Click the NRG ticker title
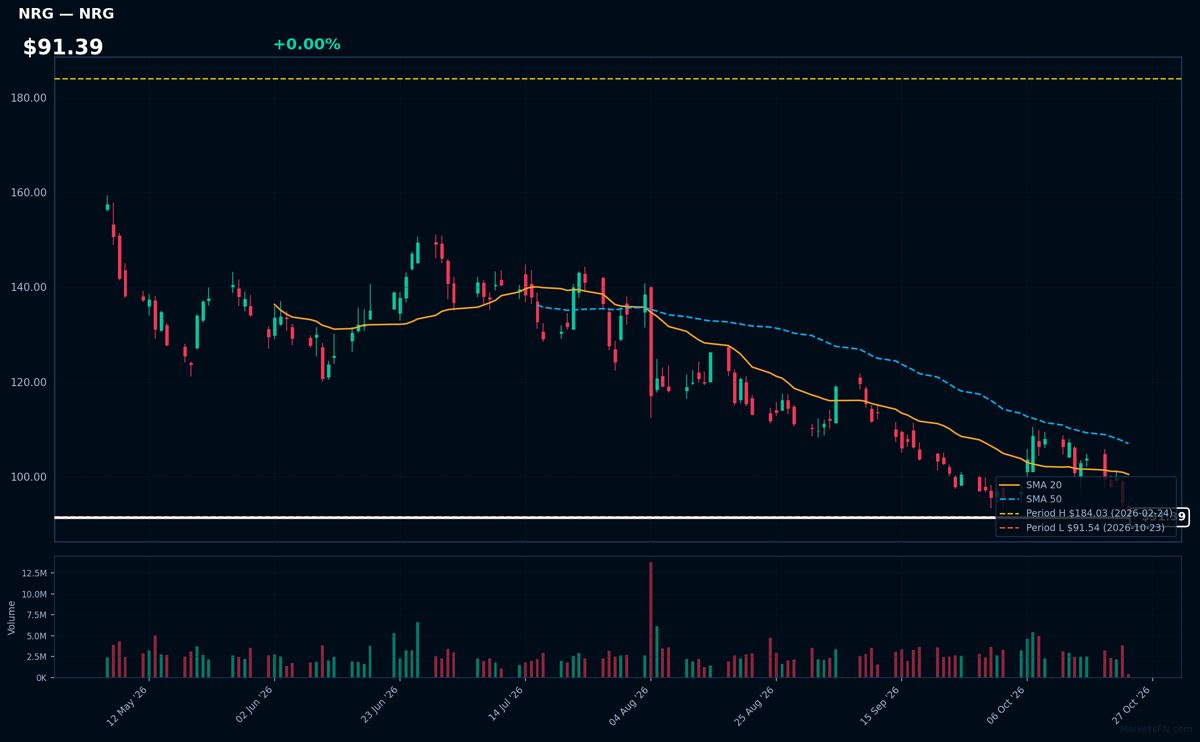Image resolution: width=1200 pixels, height=742 pixels. pyautogui.click(x=66, y=14)
